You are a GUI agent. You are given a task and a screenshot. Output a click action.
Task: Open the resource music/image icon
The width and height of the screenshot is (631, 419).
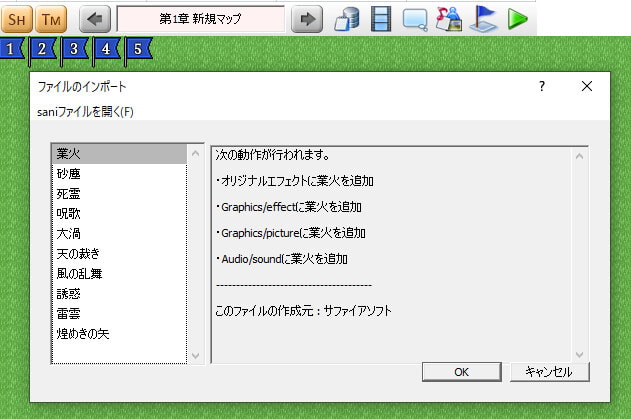449,19
